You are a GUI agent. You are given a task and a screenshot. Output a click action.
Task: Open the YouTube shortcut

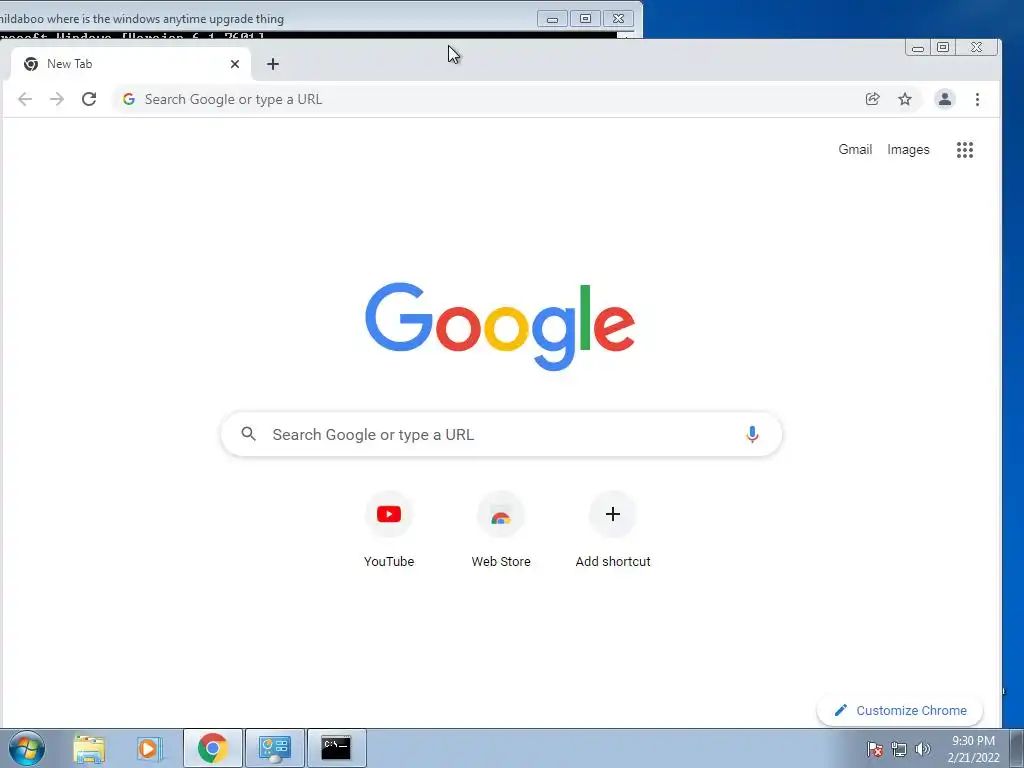[389, 531]
